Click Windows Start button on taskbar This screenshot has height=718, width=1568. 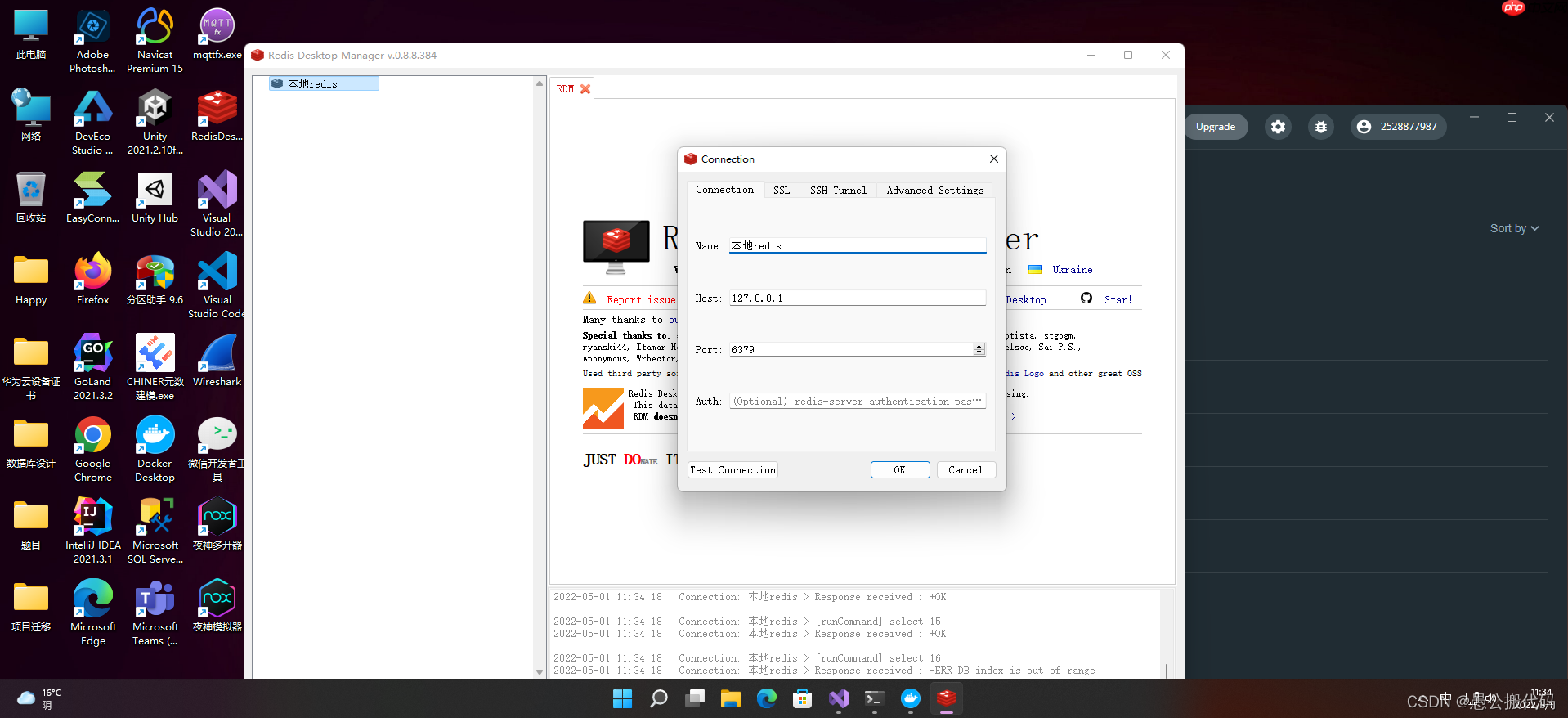622,698
